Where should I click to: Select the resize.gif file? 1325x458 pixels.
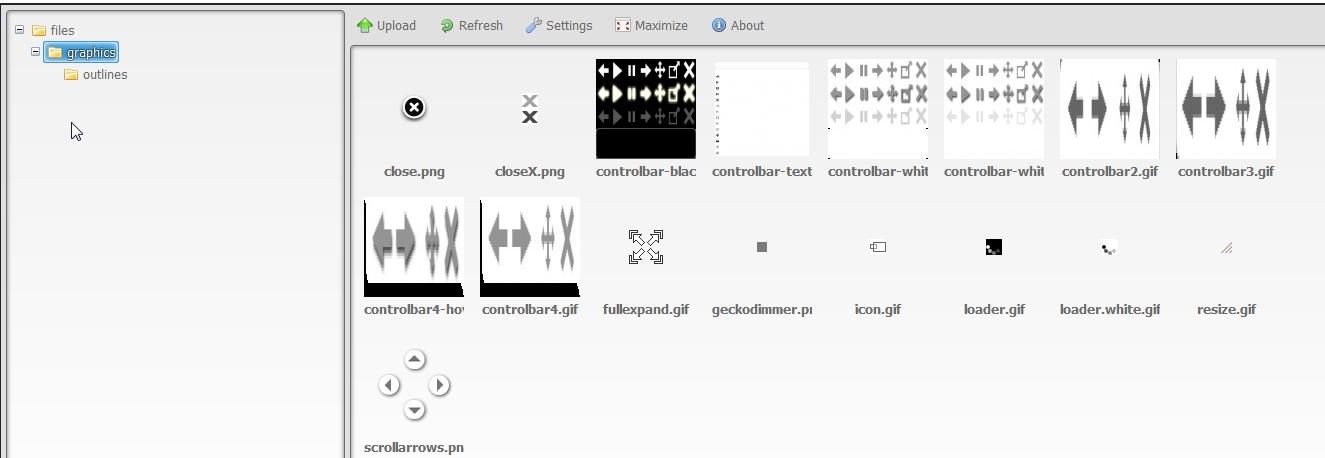pos(1226,247)
